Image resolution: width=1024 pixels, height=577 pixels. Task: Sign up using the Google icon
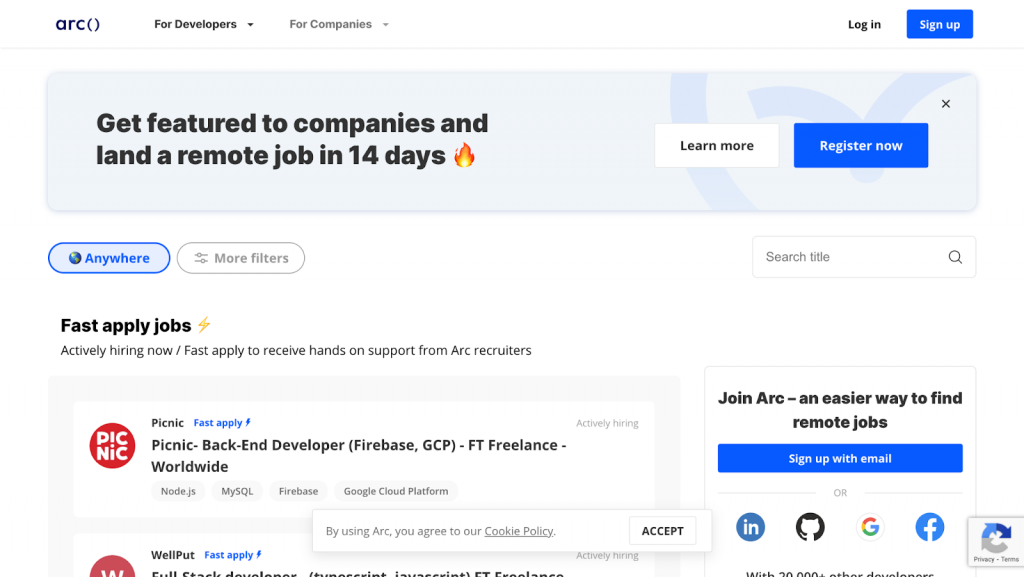coord(870,526)
